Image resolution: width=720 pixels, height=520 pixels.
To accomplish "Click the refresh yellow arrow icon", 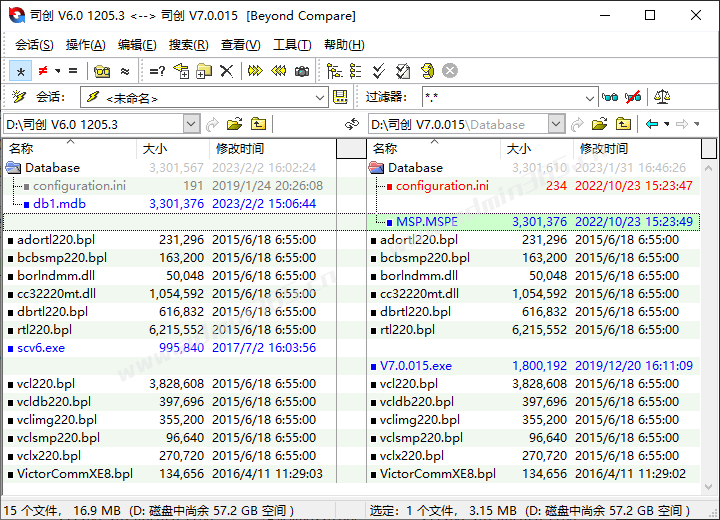I will pos(428,71).
